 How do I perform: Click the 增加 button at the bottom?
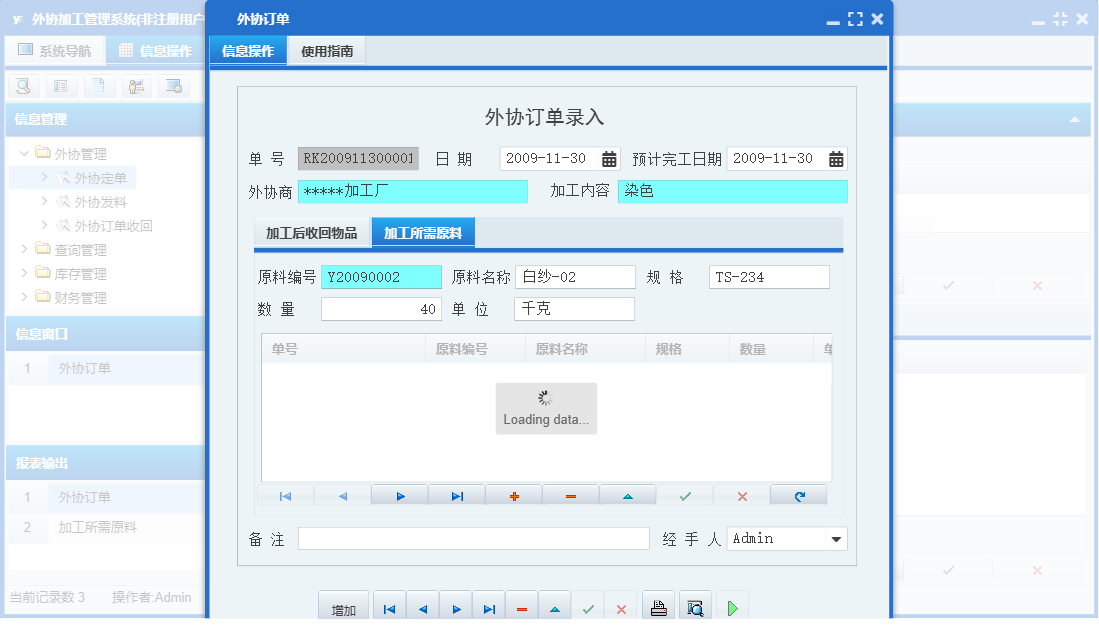click(343, 605)
